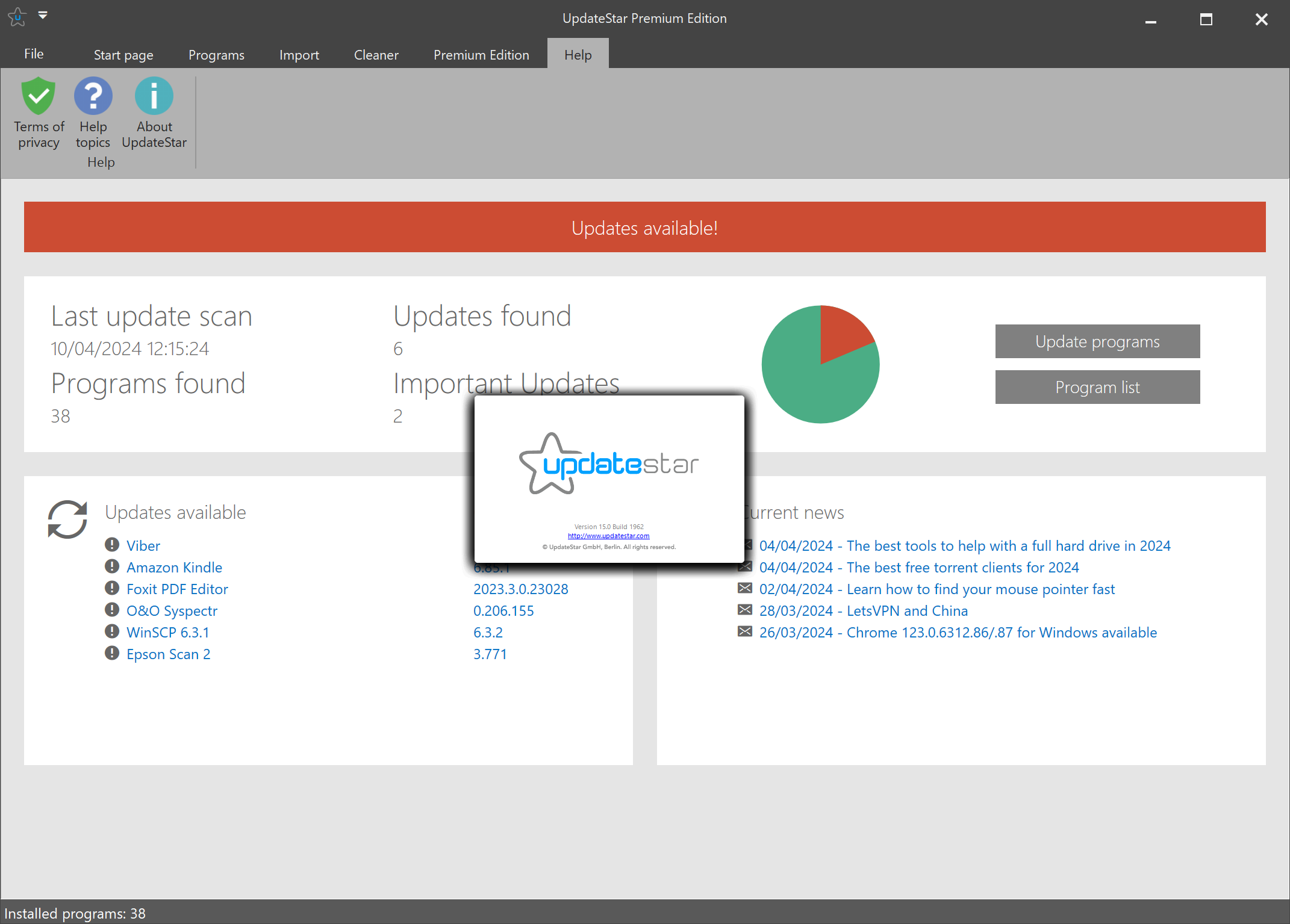Viewport: 1290px width, 924px height.
Task: Click the Help topics question mark icon
Action: point(93,96)
